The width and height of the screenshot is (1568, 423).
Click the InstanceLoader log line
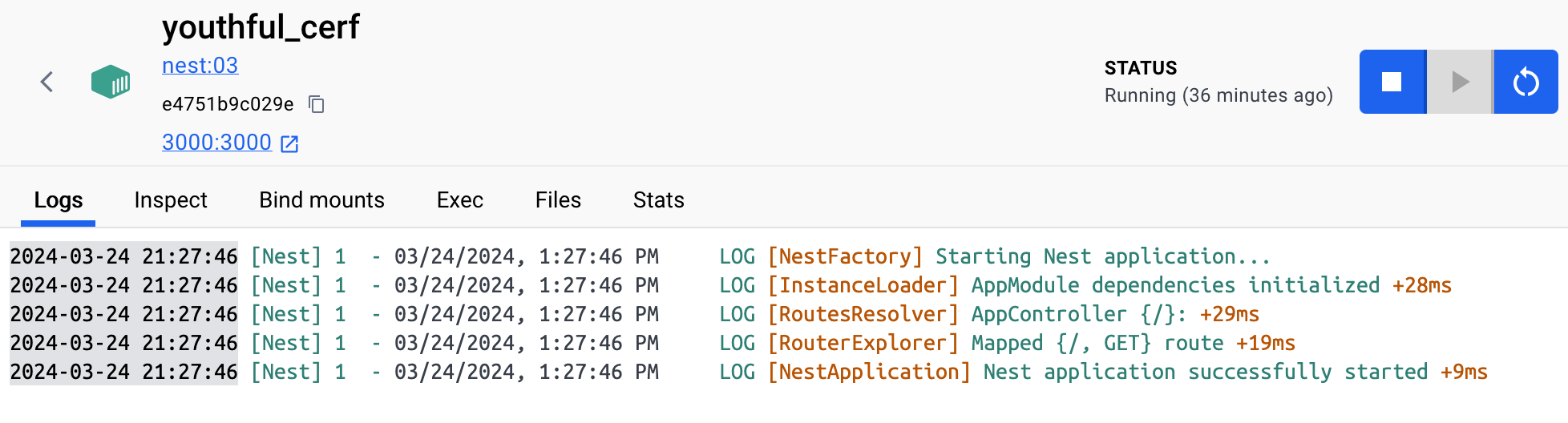click(x=731, y=285)
